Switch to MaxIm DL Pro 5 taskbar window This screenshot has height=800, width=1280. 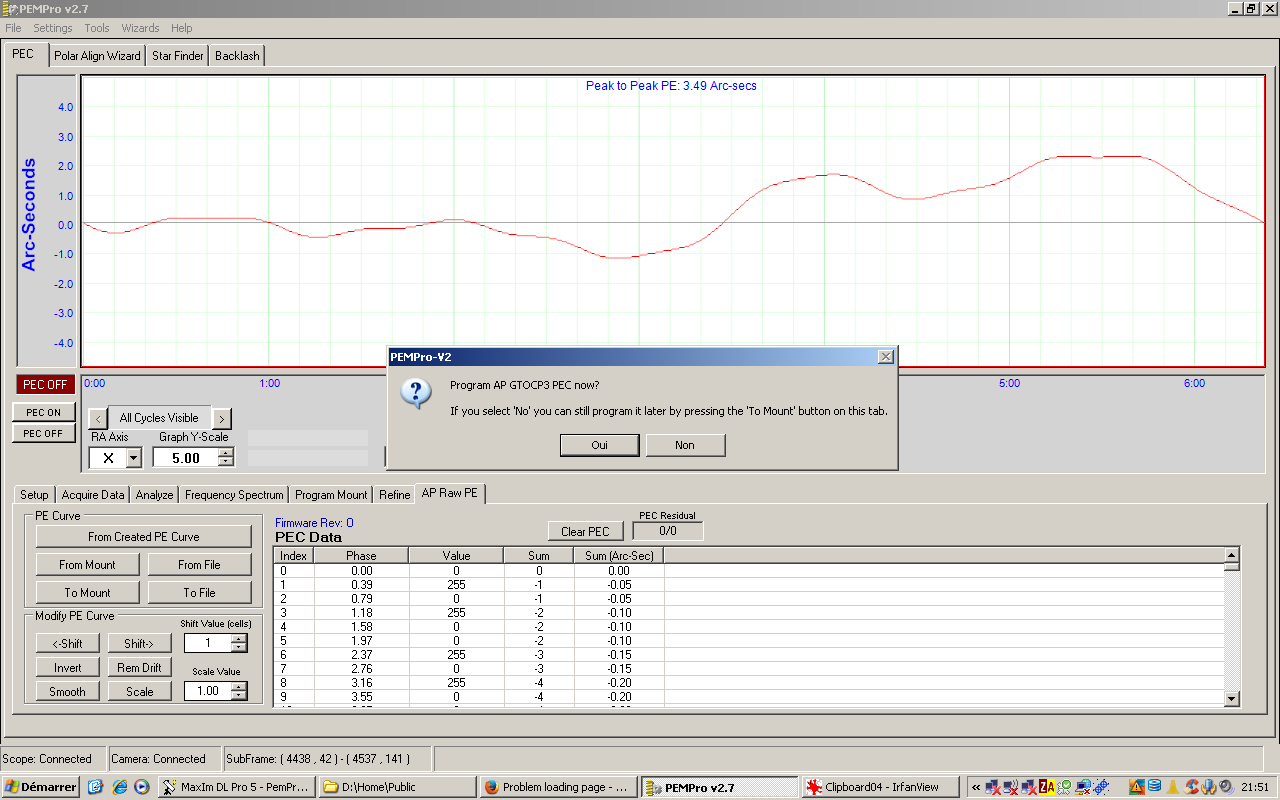[x=237, y=787]
